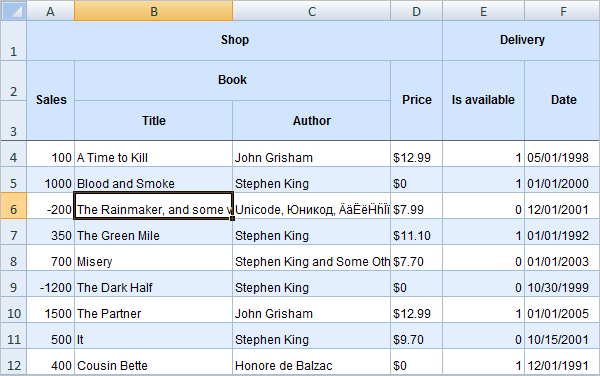Viewport: 600px width, 376px height.
Task: Select row 6 header
Action: click(13, 206)
